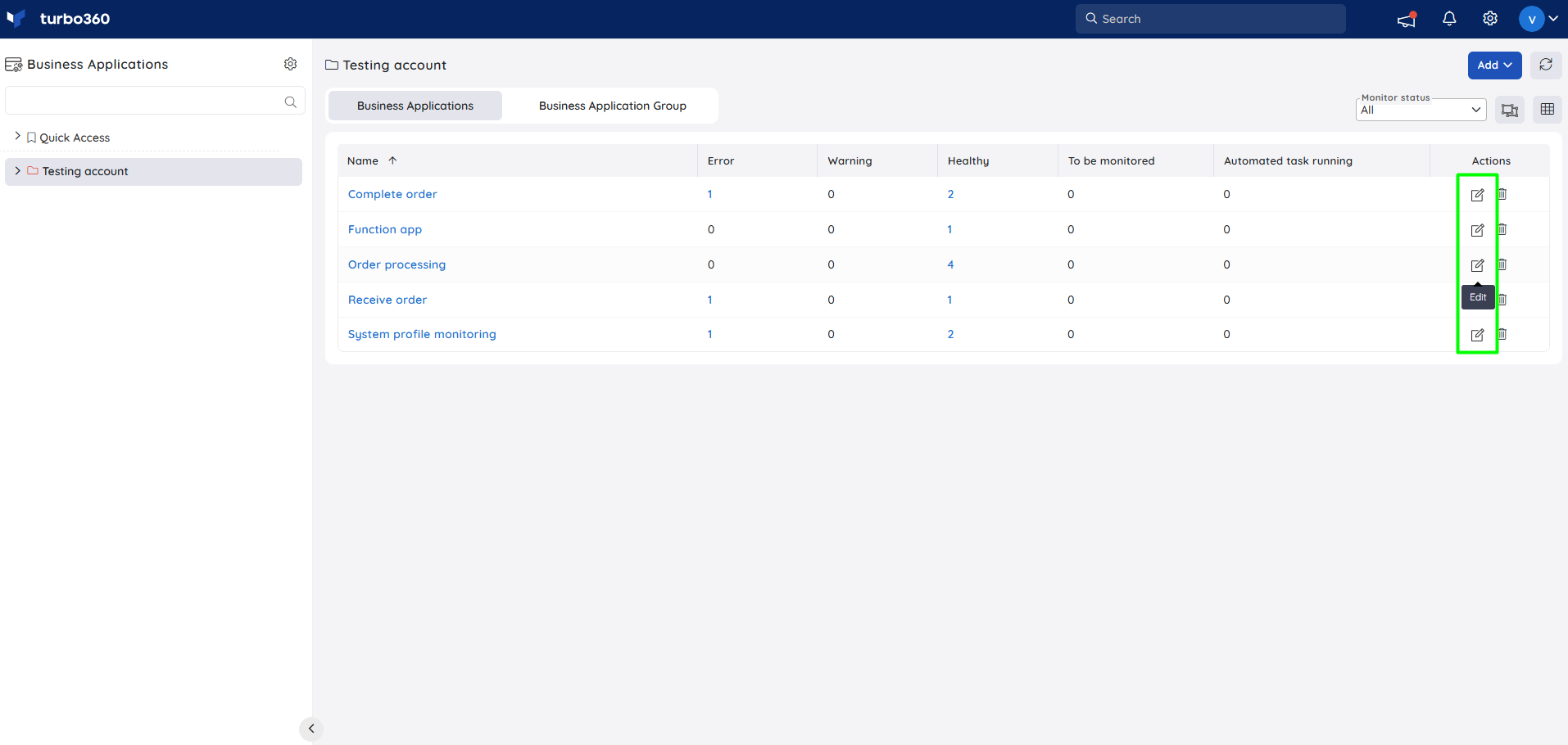The image size is (1568, 745).
Task: Open the Complete order link
Action: (392, 194)
